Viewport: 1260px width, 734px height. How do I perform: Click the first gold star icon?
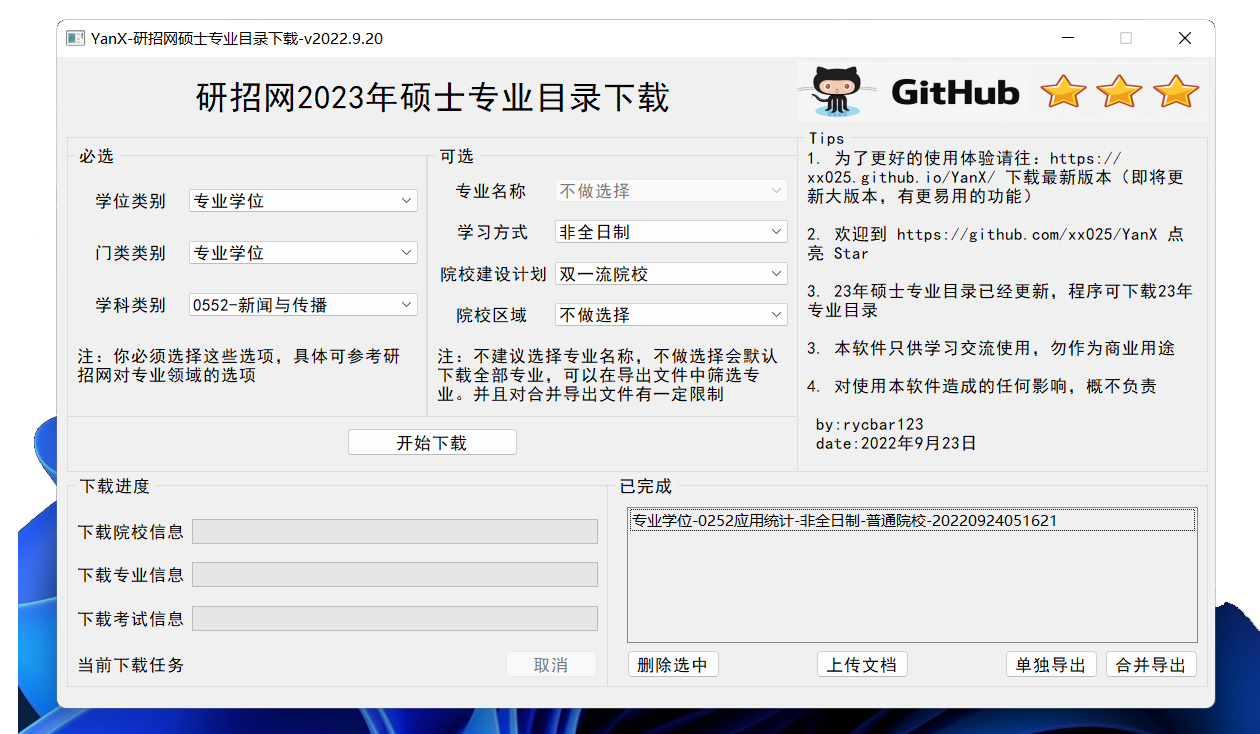coord(1063,92)
